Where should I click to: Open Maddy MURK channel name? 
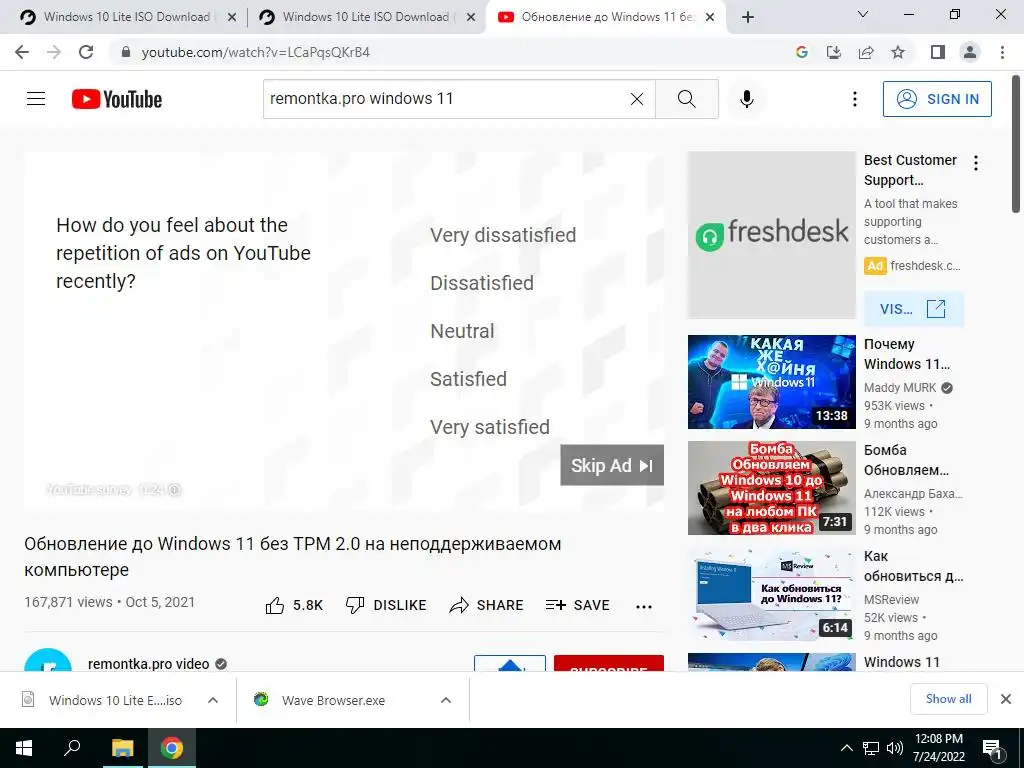coord(900,387)
